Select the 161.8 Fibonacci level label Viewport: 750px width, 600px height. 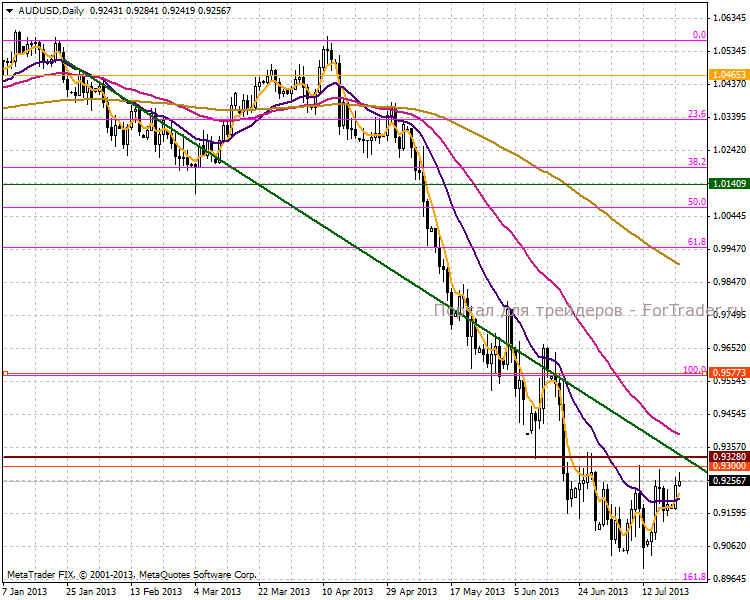(695, 577)
